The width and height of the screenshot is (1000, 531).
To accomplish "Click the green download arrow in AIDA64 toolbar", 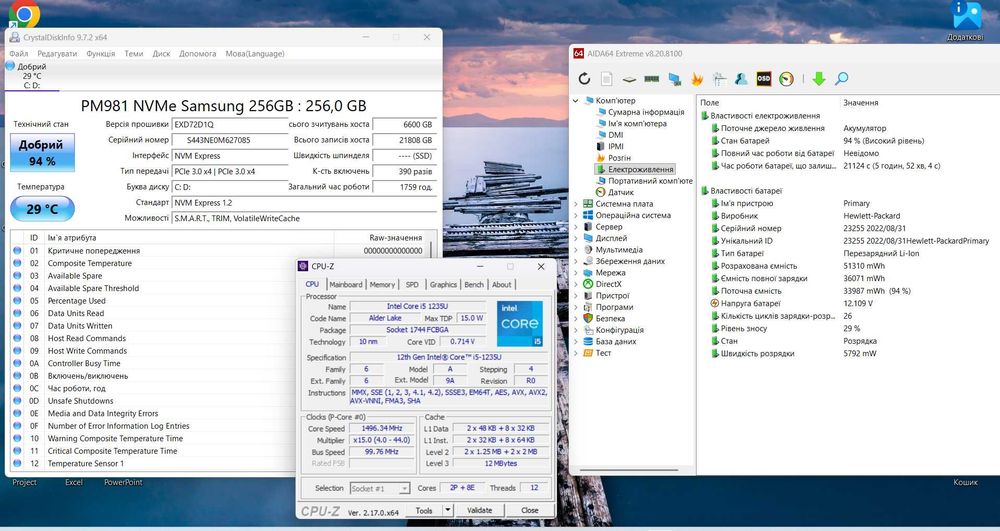I will (x=819, y=78).
